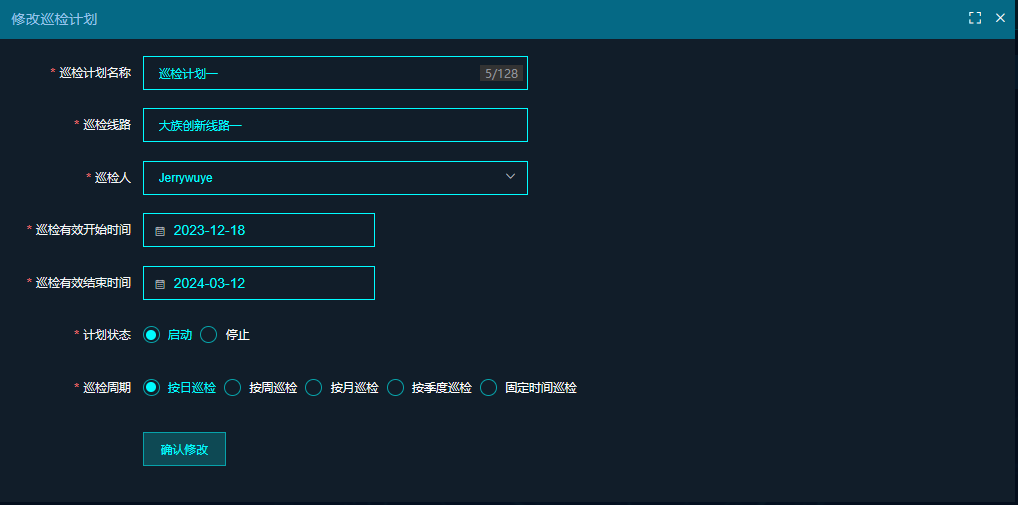Click the 巡检计划名称 field label
The width and height of the screenshot is (1018, 505).
95,73
